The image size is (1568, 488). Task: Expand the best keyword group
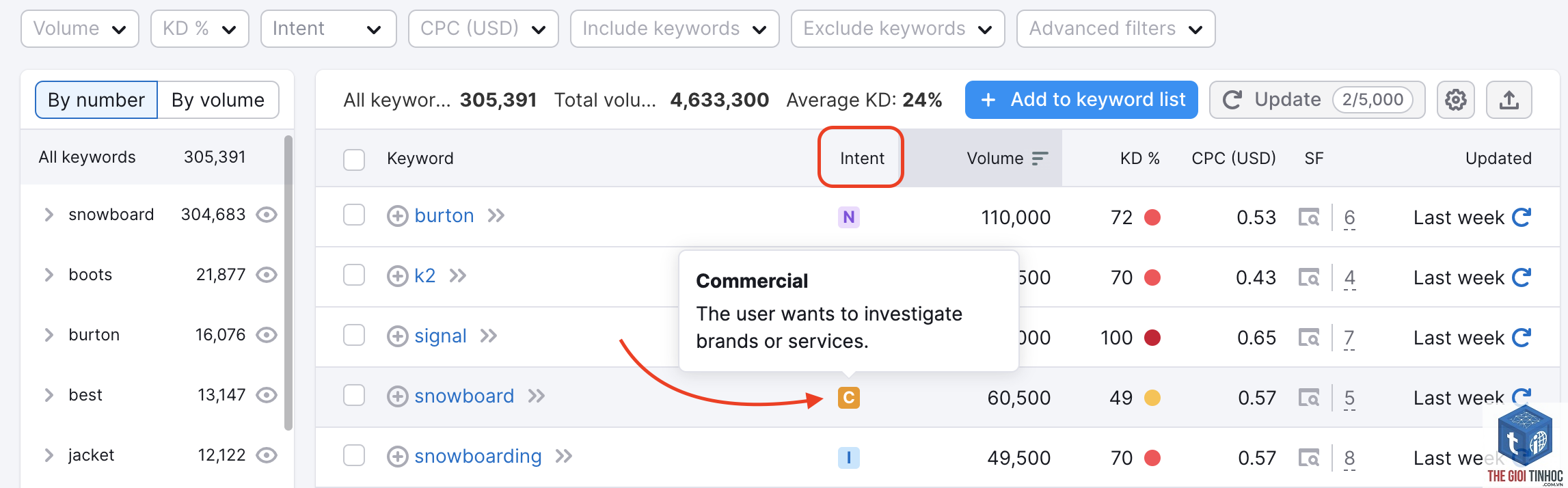point(49,395)
